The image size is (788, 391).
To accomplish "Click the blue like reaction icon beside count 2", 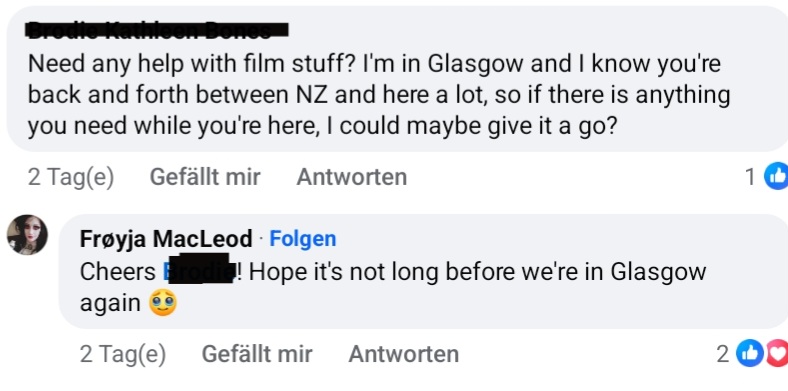I will [x=749, y=354].
